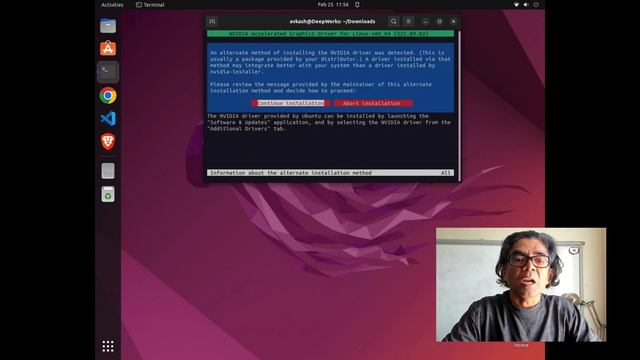Click terminal vertical scrollbar
Screen dimensions: 640x360
459,105
